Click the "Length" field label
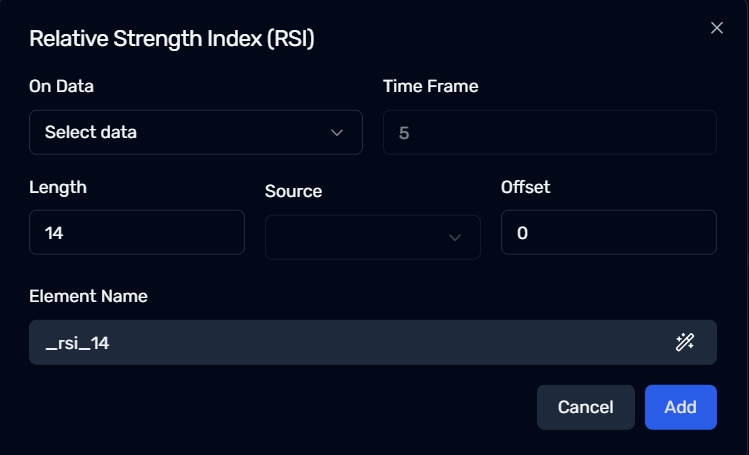The width and height of the screenshot is (749, 455). (x=58, y=188)
